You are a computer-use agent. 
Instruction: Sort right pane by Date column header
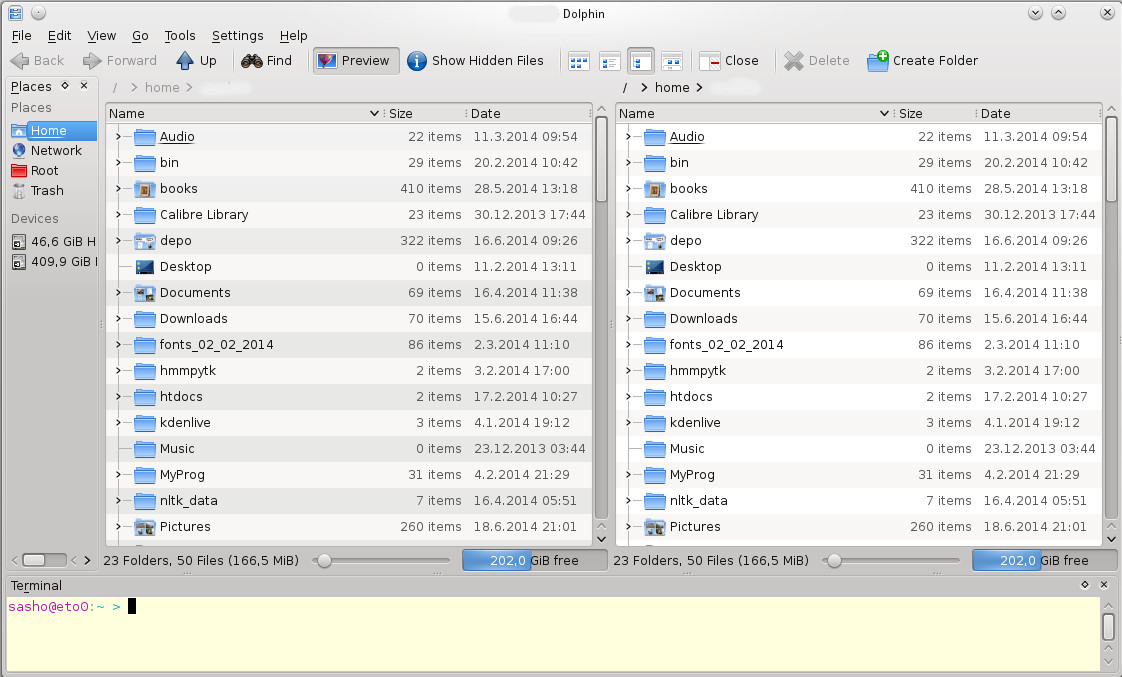(1039, 114)
